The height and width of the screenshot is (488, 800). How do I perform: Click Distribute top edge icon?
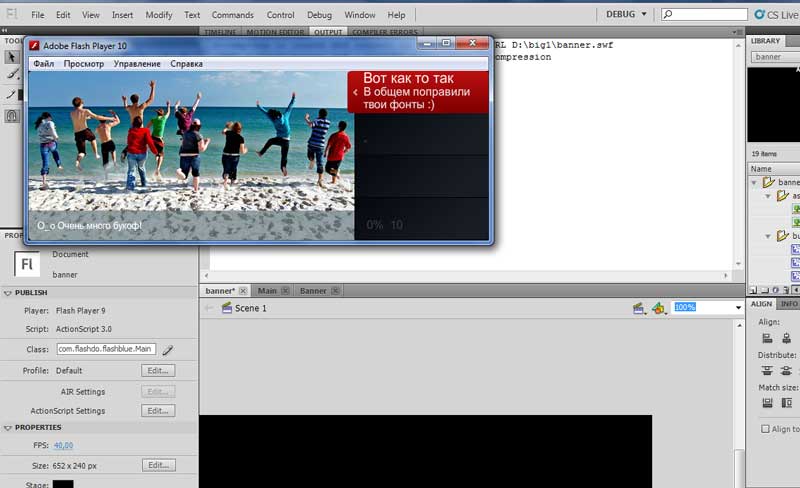[x=767, y=371]
